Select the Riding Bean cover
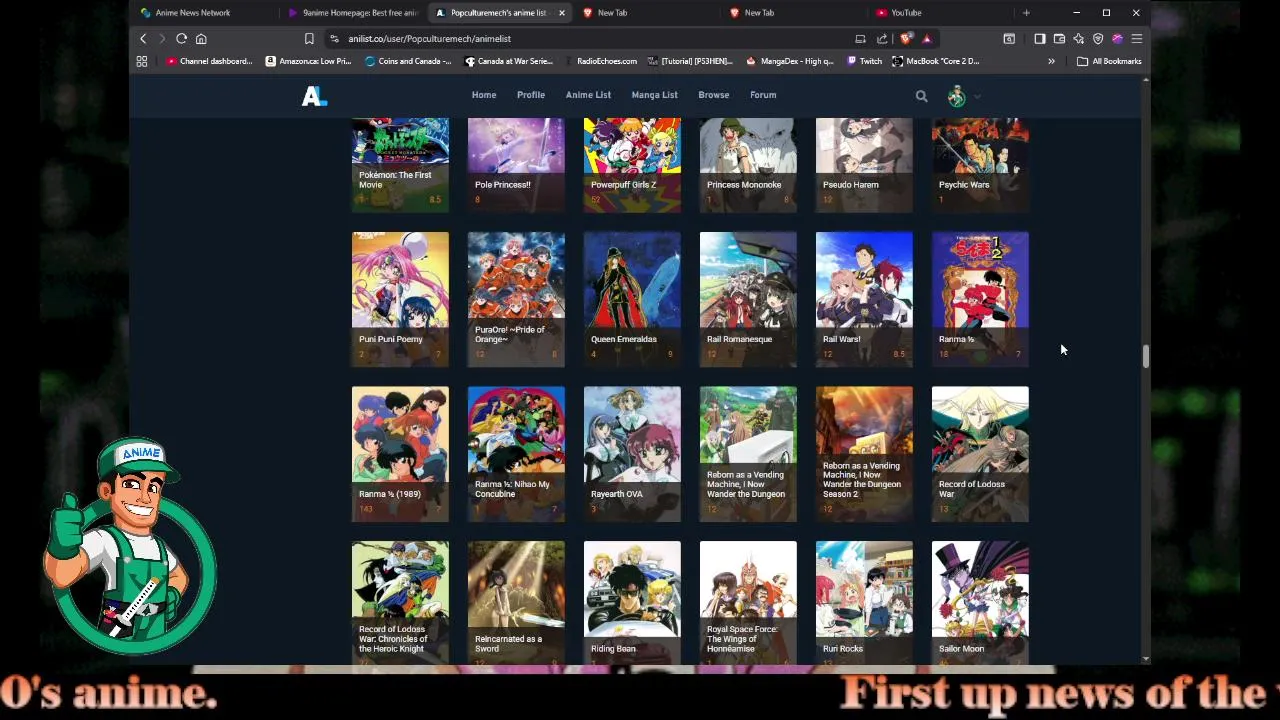Image resolution: width=1280 pixels, height=720 pixels. (632, 603)
